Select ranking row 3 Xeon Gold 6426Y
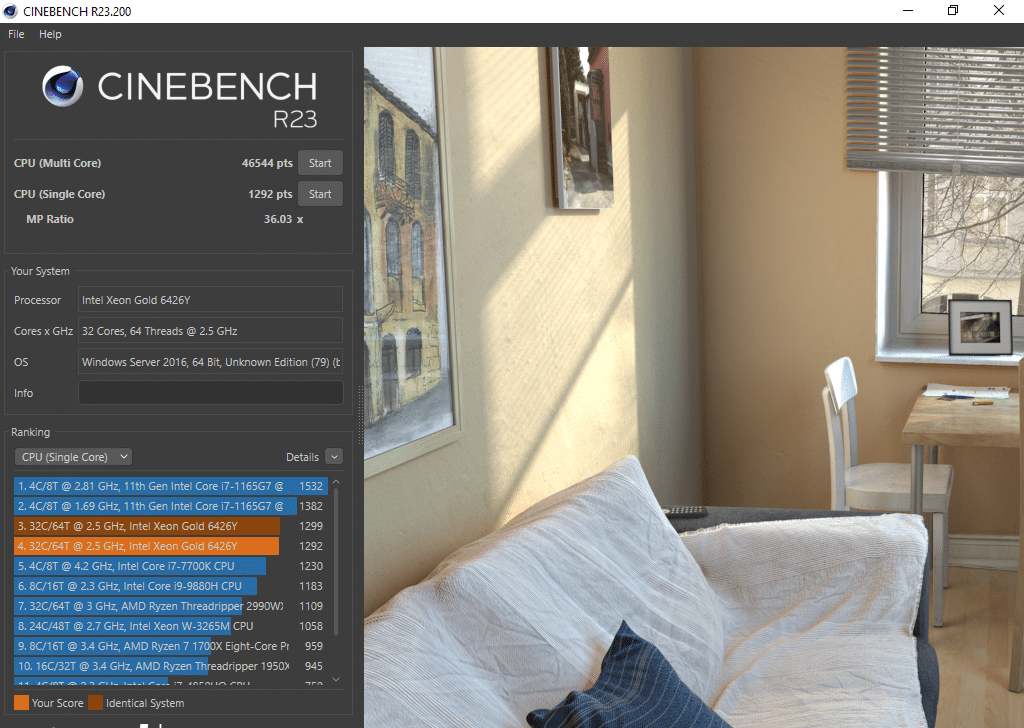This screenshot has height=728, width=1024. [169, 526]
